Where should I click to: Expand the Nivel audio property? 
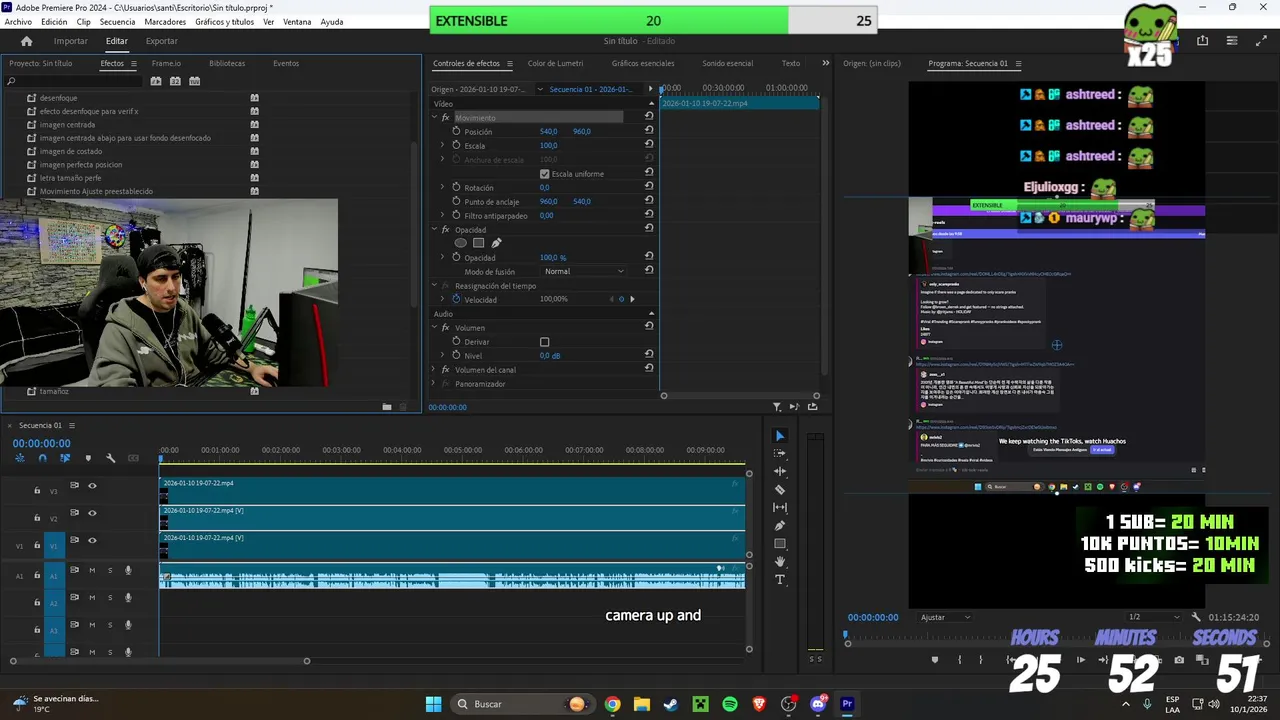(443, 355)
